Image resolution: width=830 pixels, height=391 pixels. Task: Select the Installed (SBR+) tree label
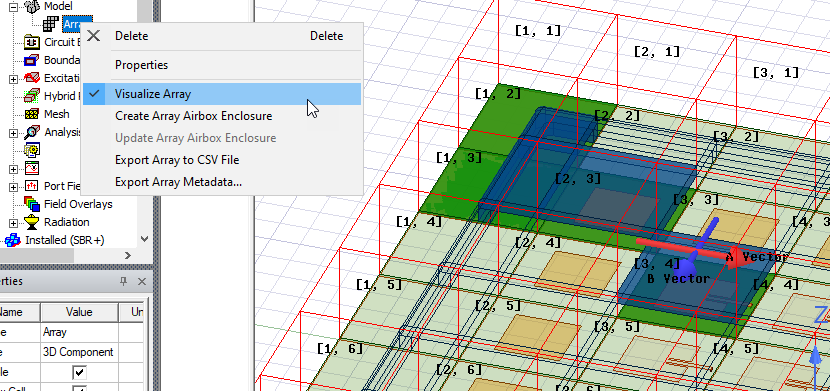[65, 240]
